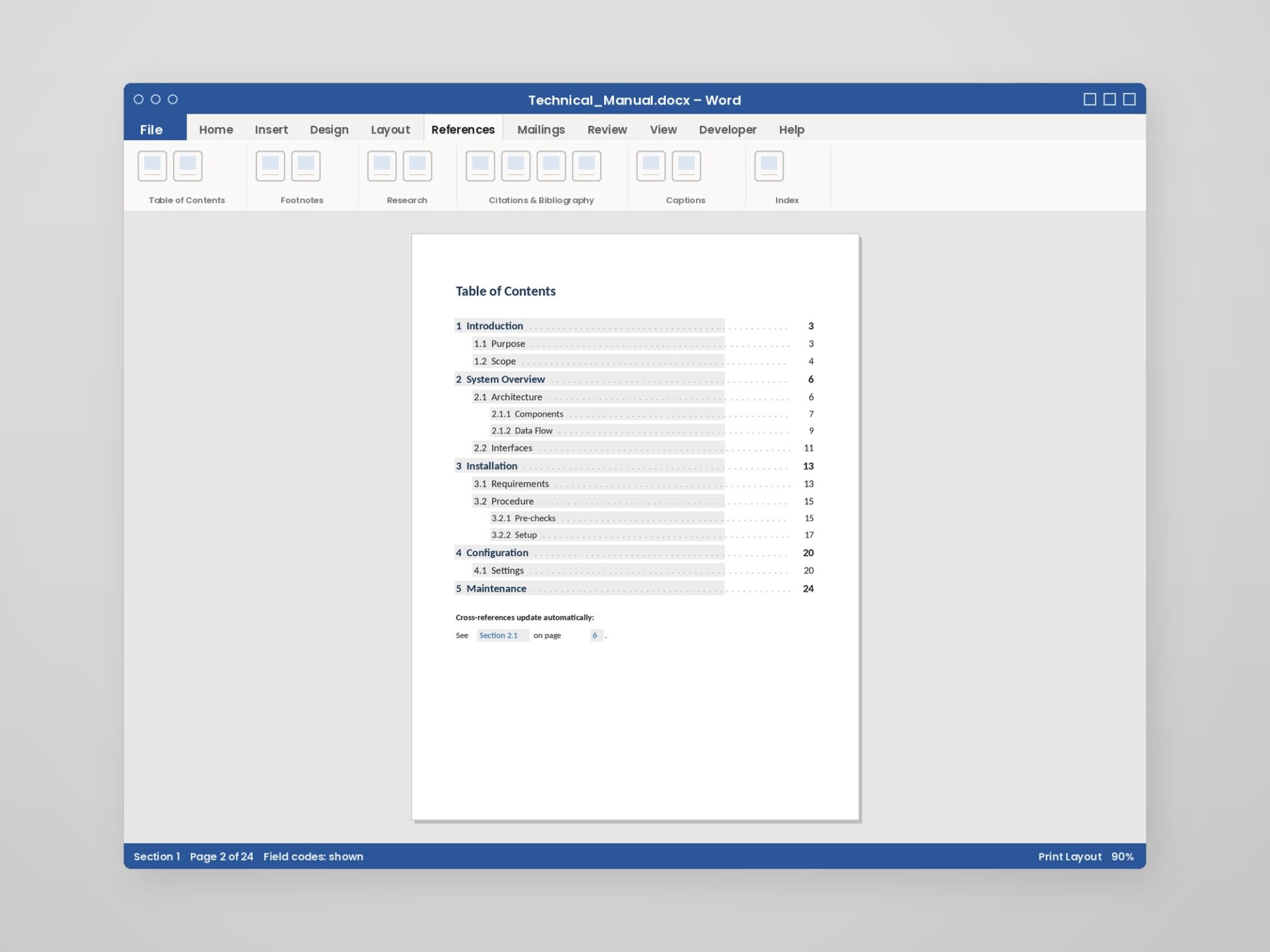Open the Help tab
Image resolution: width=1270 pixels, height=952 pixels.
pos(792,130)
